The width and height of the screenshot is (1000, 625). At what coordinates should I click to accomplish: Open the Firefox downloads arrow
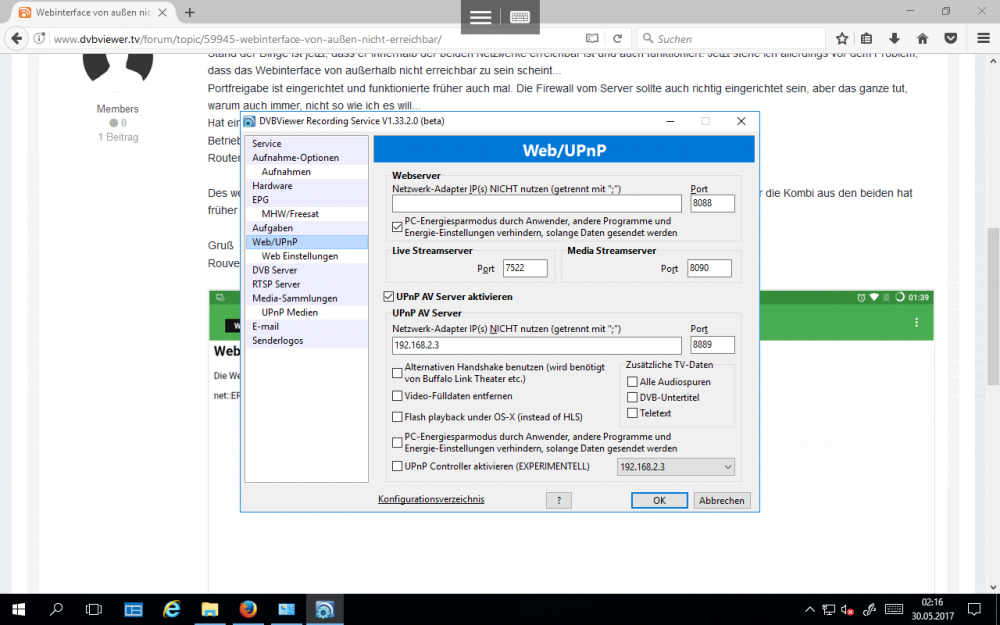pyautogui.click(x=894, y=39)
